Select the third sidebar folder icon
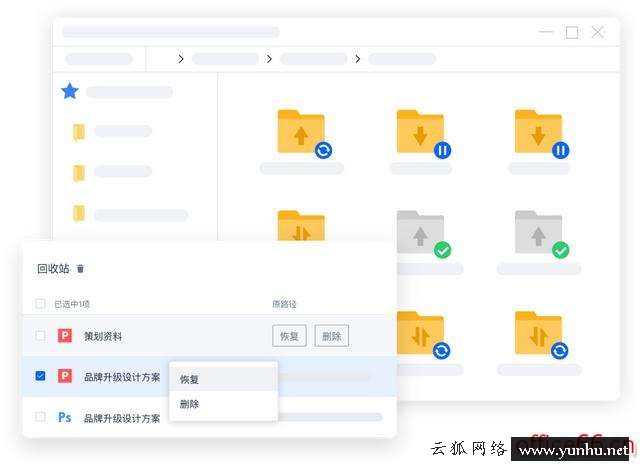This screenshot has height=468, width=640. (79, 213)
